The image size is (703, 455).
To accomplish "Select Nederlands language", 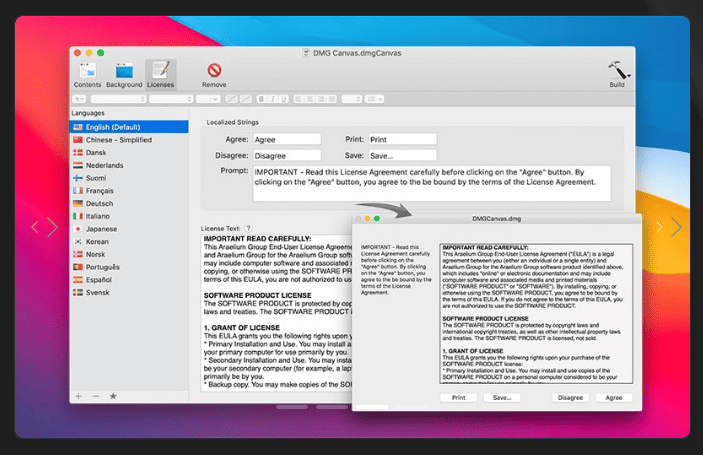I will click(129, 165).
